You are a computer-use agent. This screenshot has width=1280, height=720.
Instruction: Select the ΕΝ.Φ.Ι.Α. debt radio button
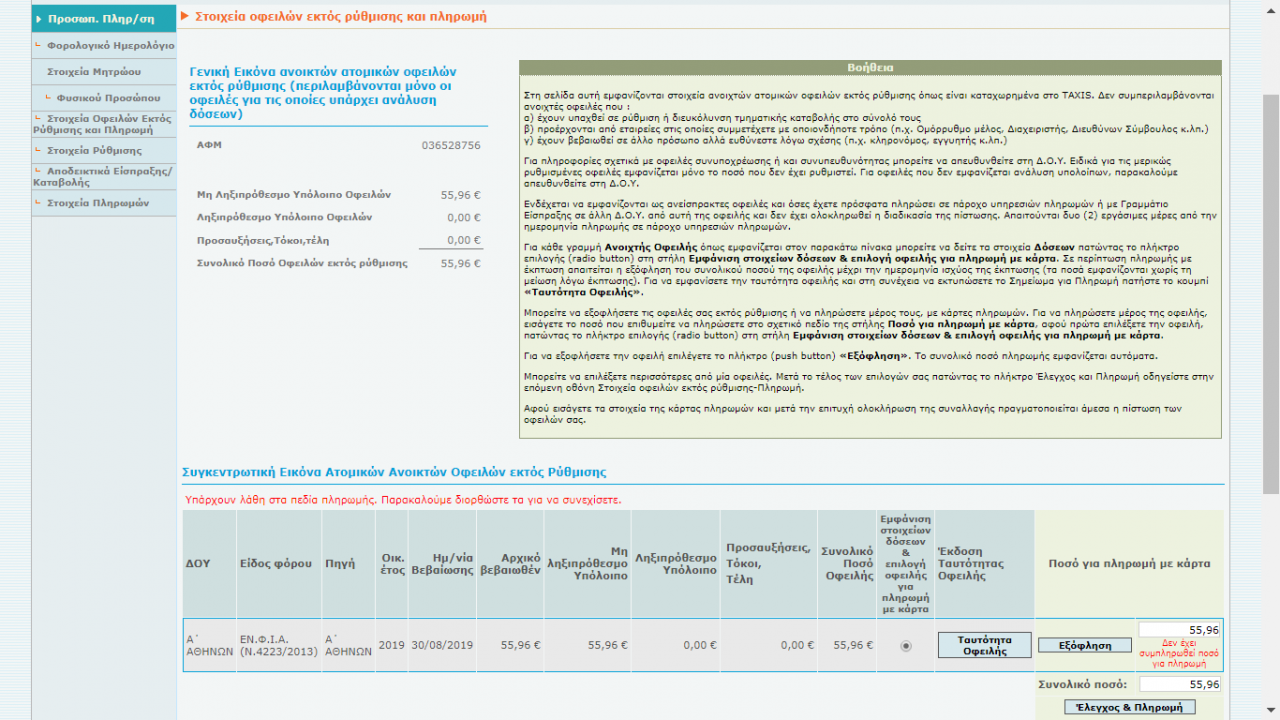[906, 646]
